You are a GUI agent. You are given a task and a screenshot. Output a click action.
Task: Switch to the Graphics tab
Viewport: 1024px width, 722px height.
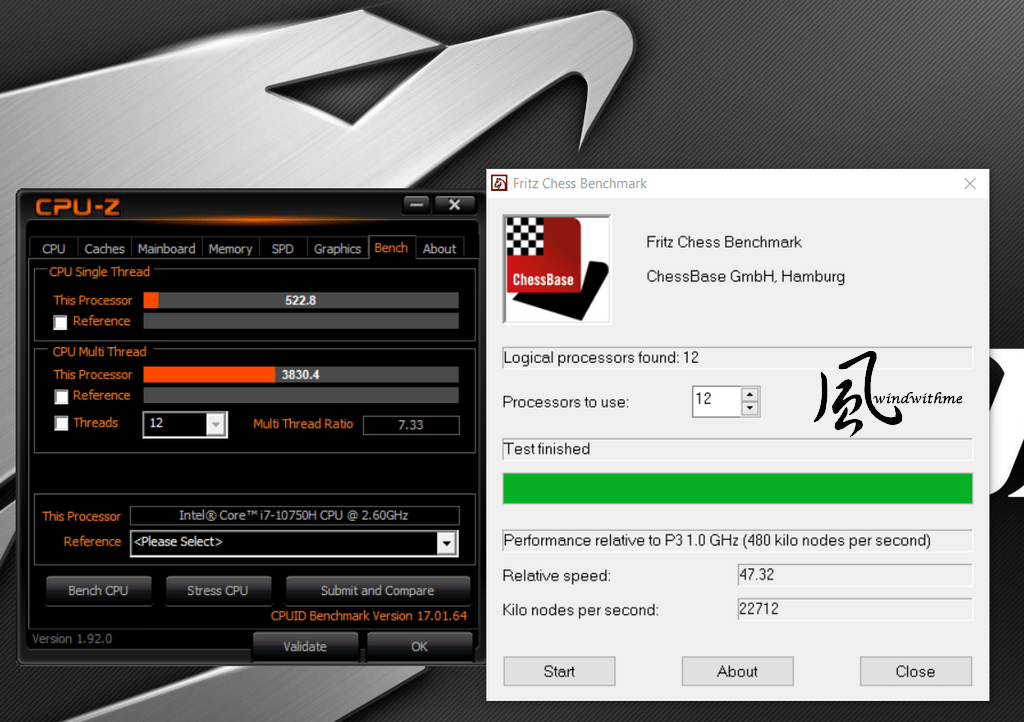337,249
